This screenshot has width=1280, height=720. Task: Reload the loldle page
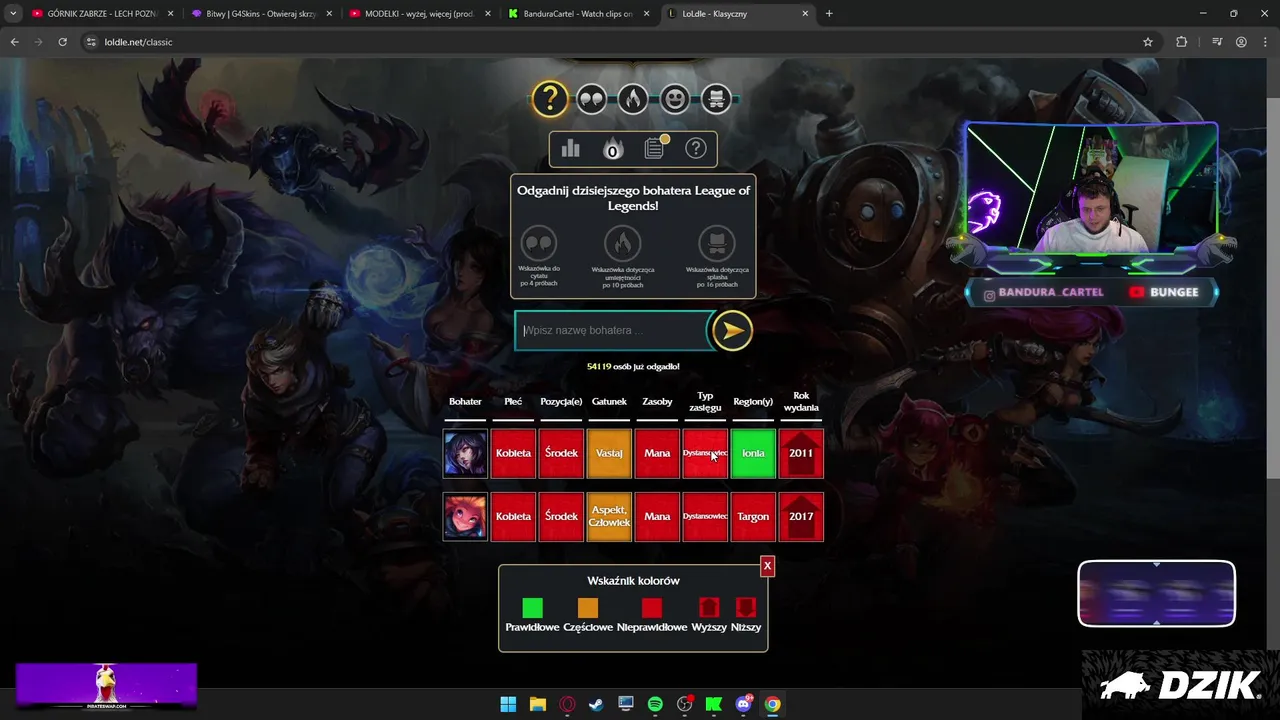pos(62,42)
